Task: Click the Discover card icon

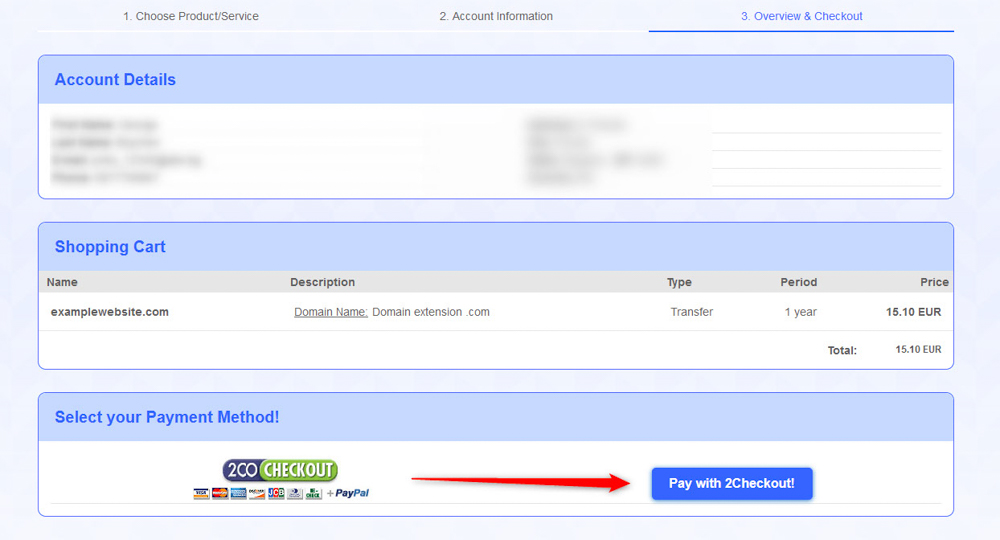Action: tap(257, 493)
